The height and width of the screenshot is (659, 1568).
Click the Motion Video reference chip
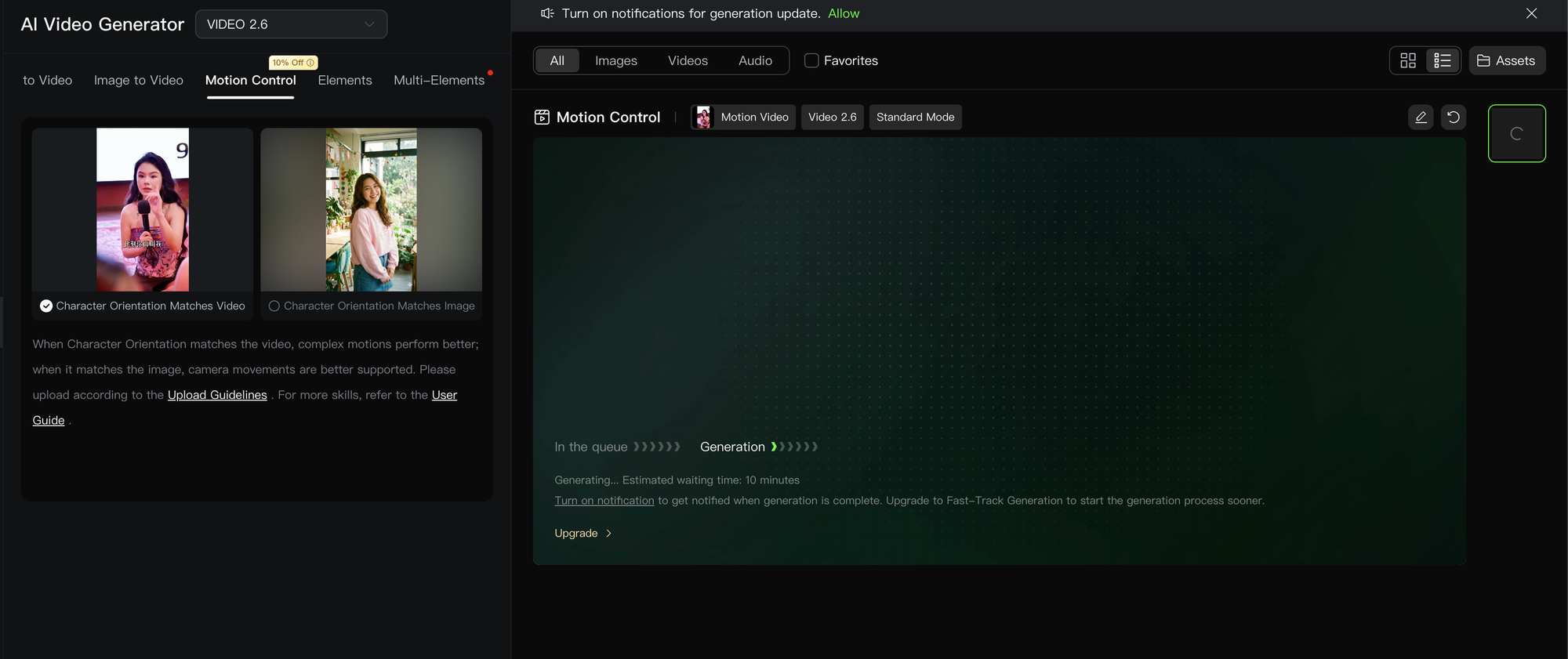743,117
